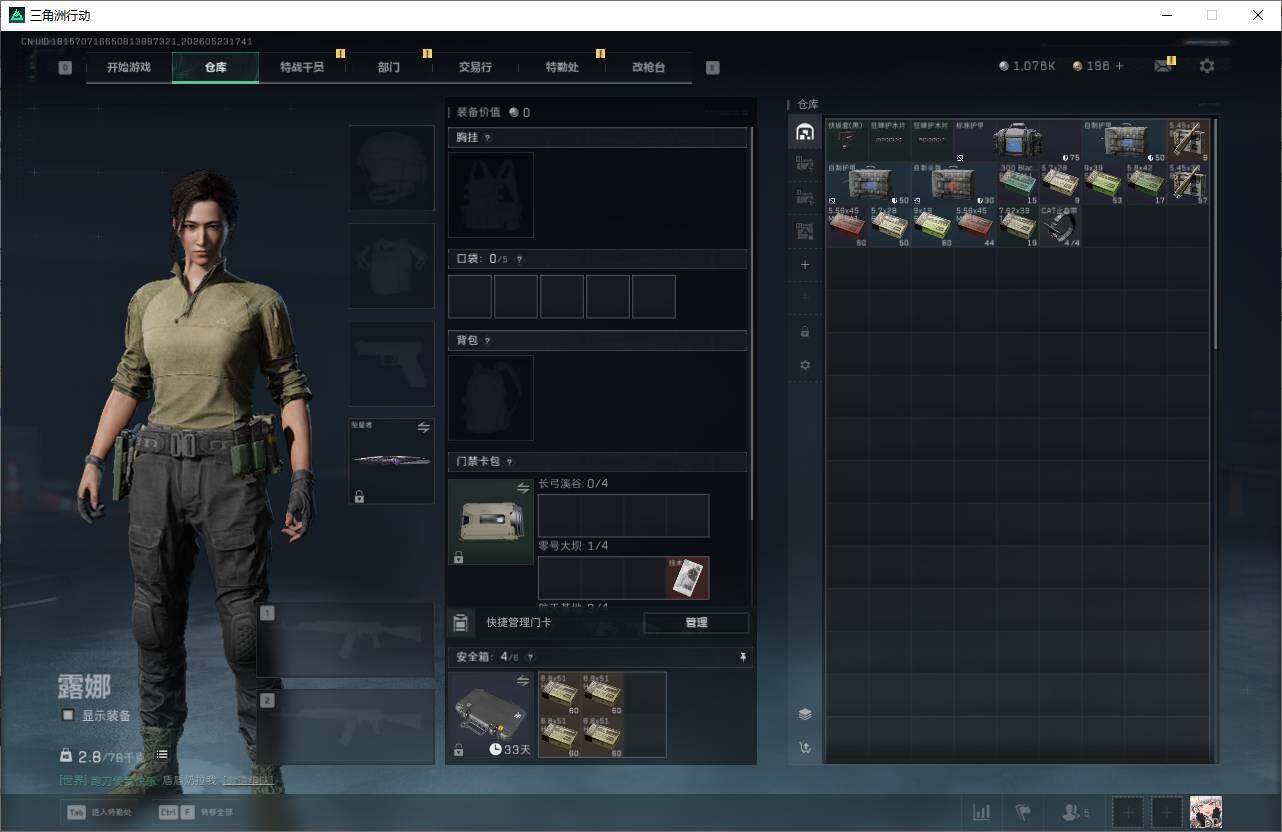Open the friends list icon showing 5

[x=1075, y=812]
